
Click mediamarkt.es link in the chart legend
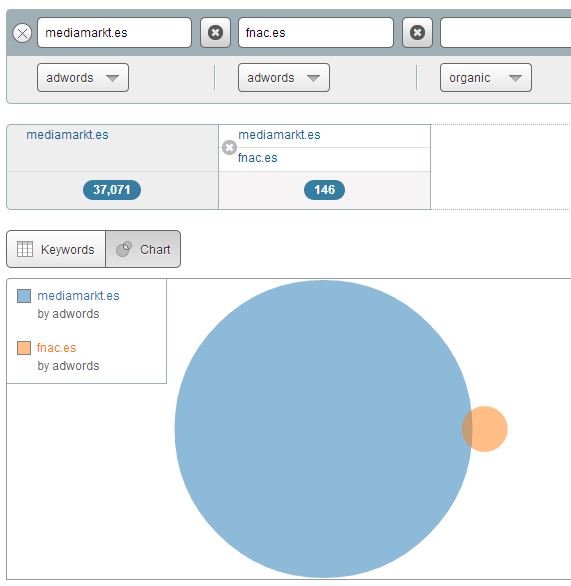(78, 296)
